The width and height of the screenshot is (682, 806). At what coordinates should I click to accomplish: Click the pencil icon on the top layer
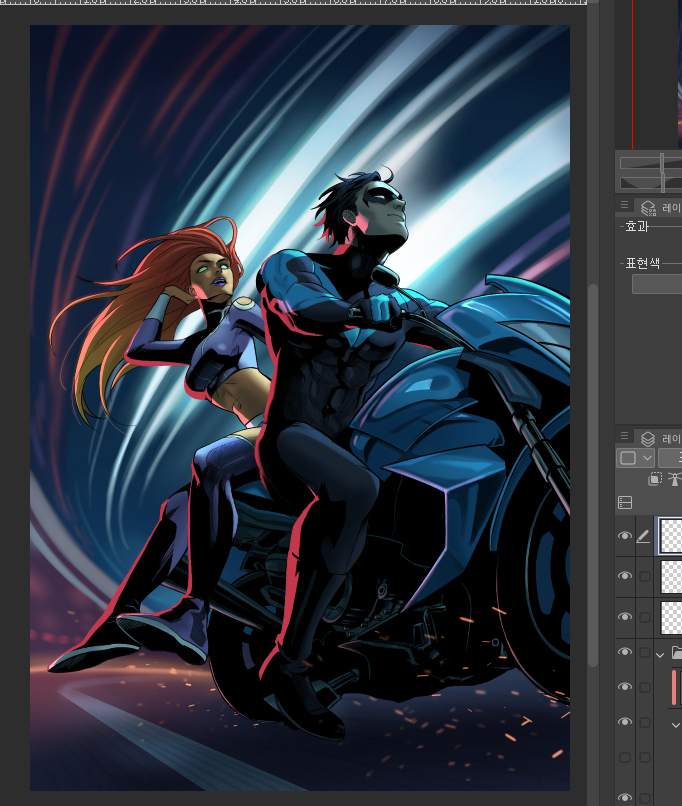pos(644,537)
